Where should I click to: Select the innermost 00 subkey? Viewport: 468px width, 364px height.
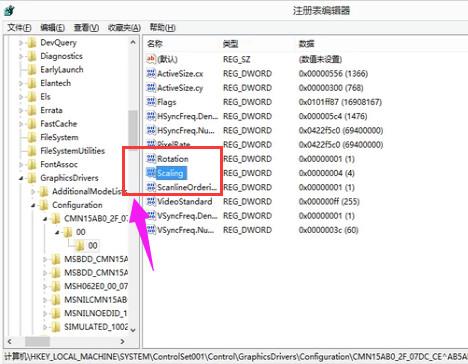pos(93,246)
